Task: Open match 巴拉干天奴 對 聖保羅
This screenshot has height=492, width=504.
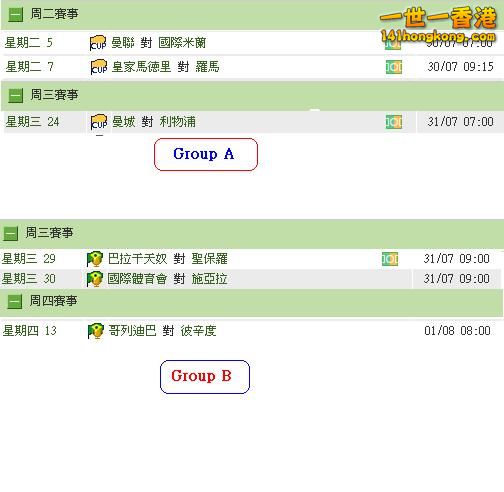Action: tap(168, 259)
